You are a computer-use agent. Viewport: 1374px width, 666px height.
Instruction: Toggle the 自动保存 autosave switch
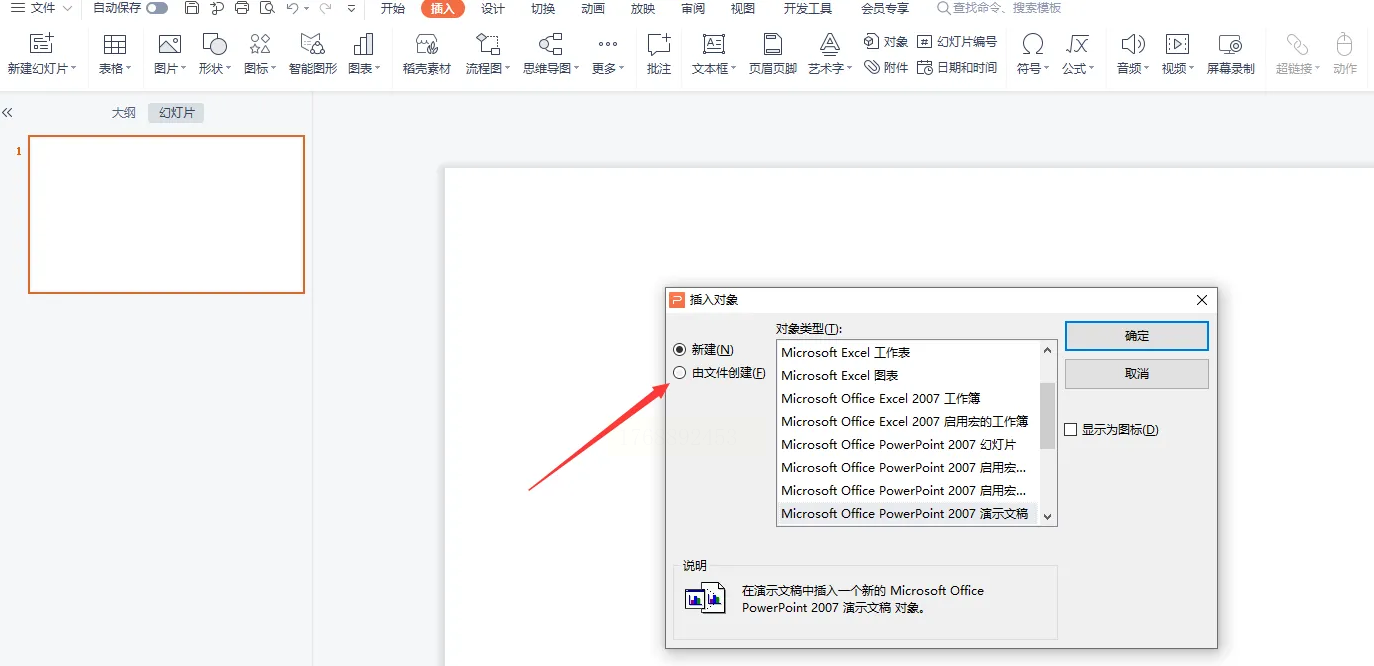157,8
